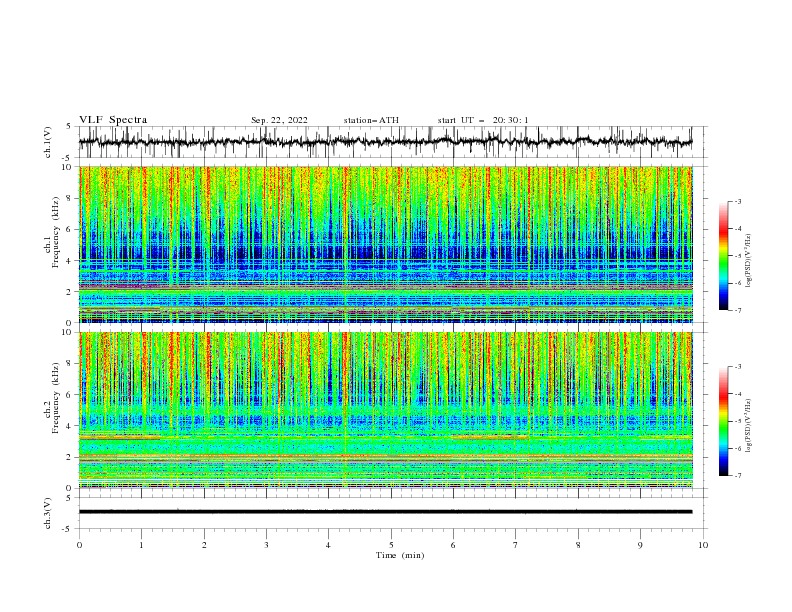Image resolution: width=792 pixels, height=612 pixels.
Task: Click the '4' kHz tick on ch.2 axis
Action: 71,426
